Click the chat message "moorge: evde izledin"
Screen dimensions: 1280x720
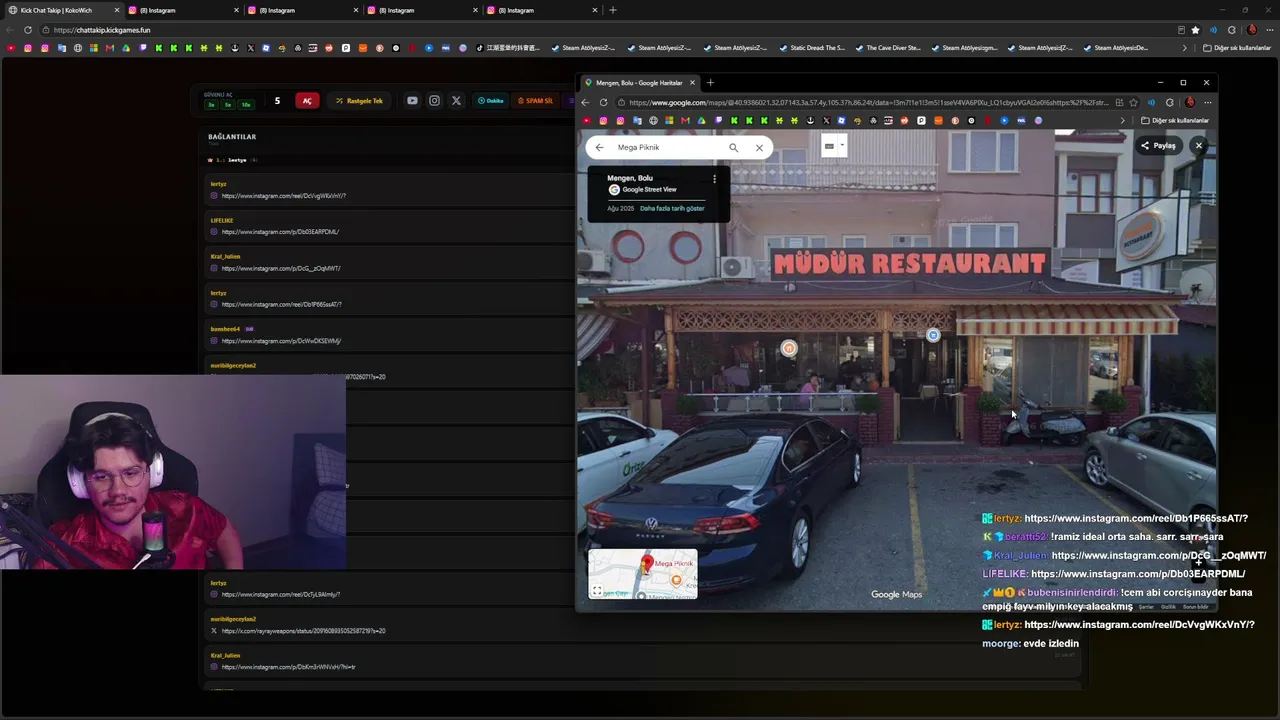pos(1030,644)
